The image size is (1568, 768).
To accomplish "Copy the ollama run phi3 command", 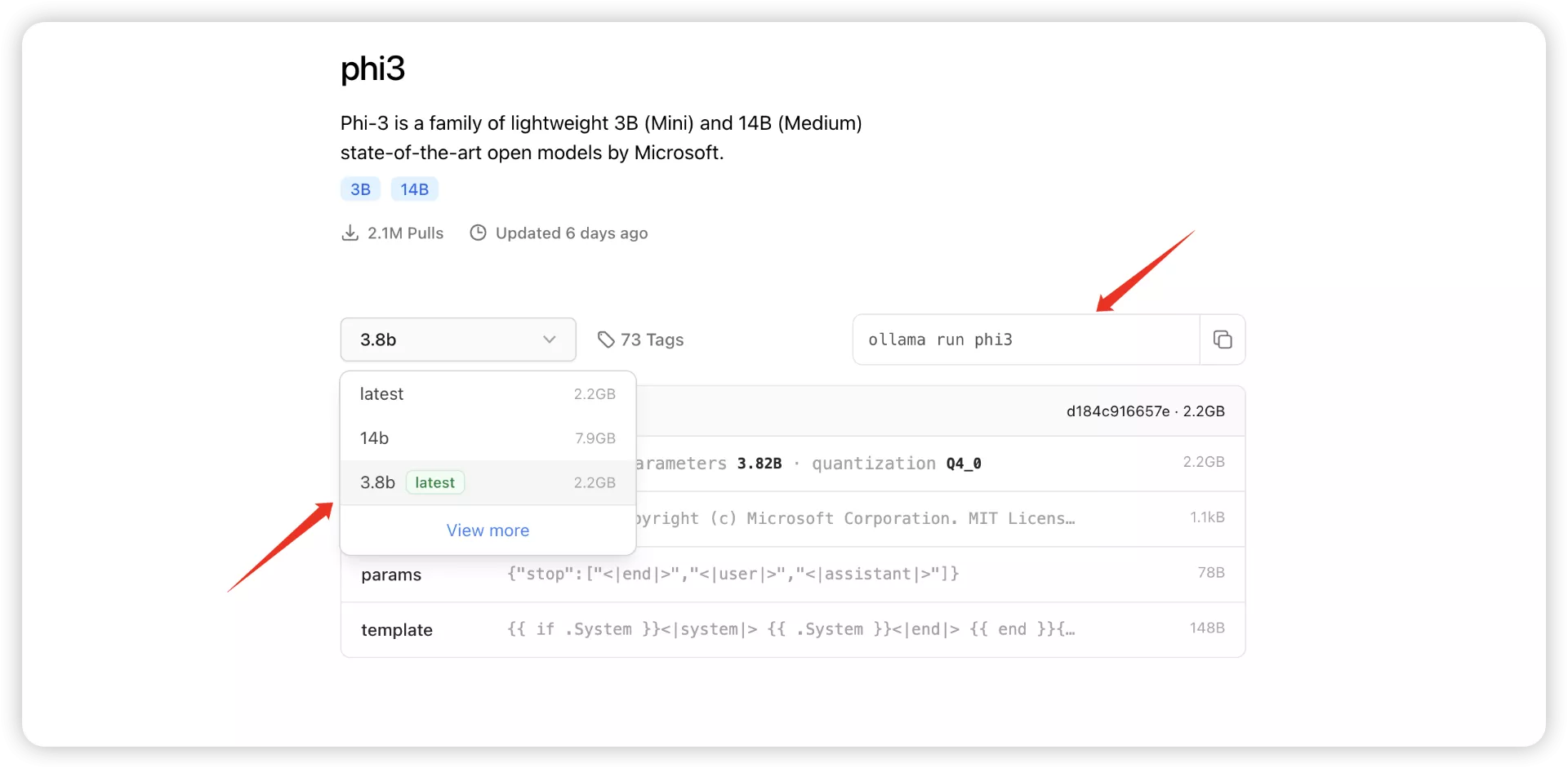I will click(1222, 340).
